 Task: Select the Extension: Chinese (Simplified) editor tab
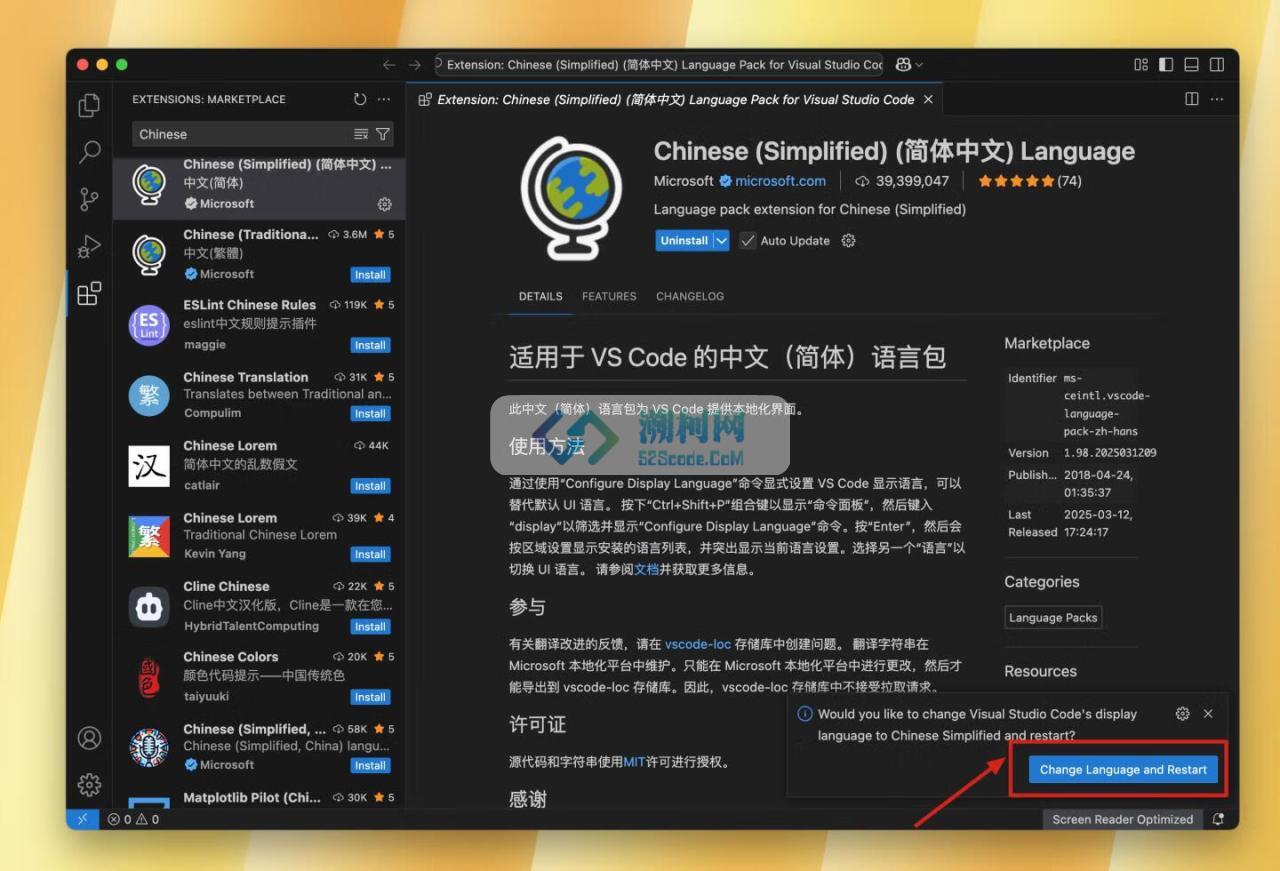pyautogui.click(x=676, y=99)
